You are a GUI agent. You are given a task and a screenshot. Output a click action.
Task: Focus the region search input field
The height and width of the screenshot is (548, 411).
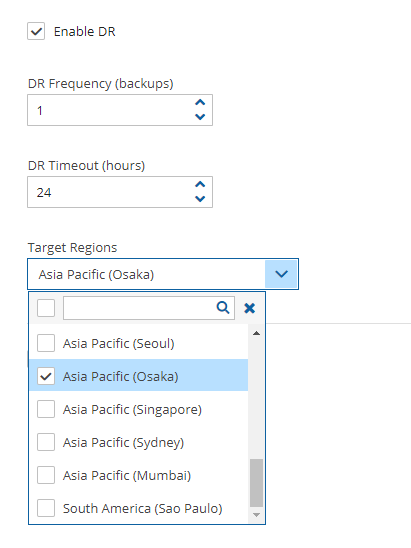click(x=140, y=308)
